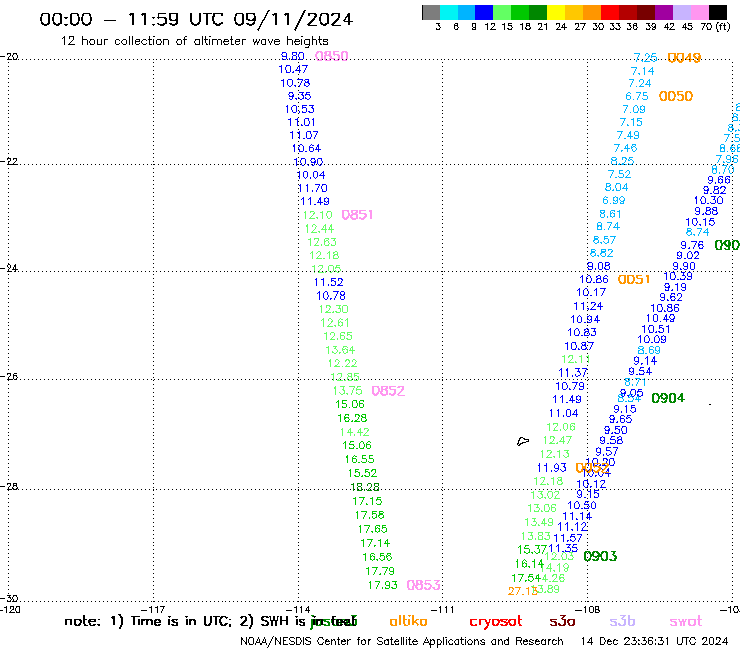Select the s3a satellite legend label
740x650 pixels.
pos(562,621)
